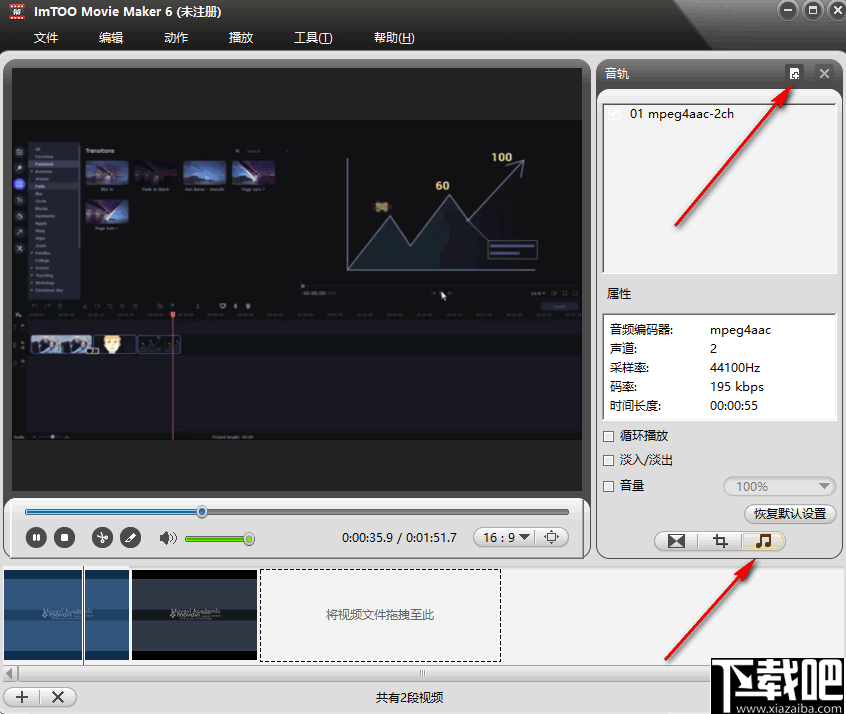This screenshot has height=714, width=846.
Task: Select the scissors clip-cutting tool
Action: tap(101, 537)
